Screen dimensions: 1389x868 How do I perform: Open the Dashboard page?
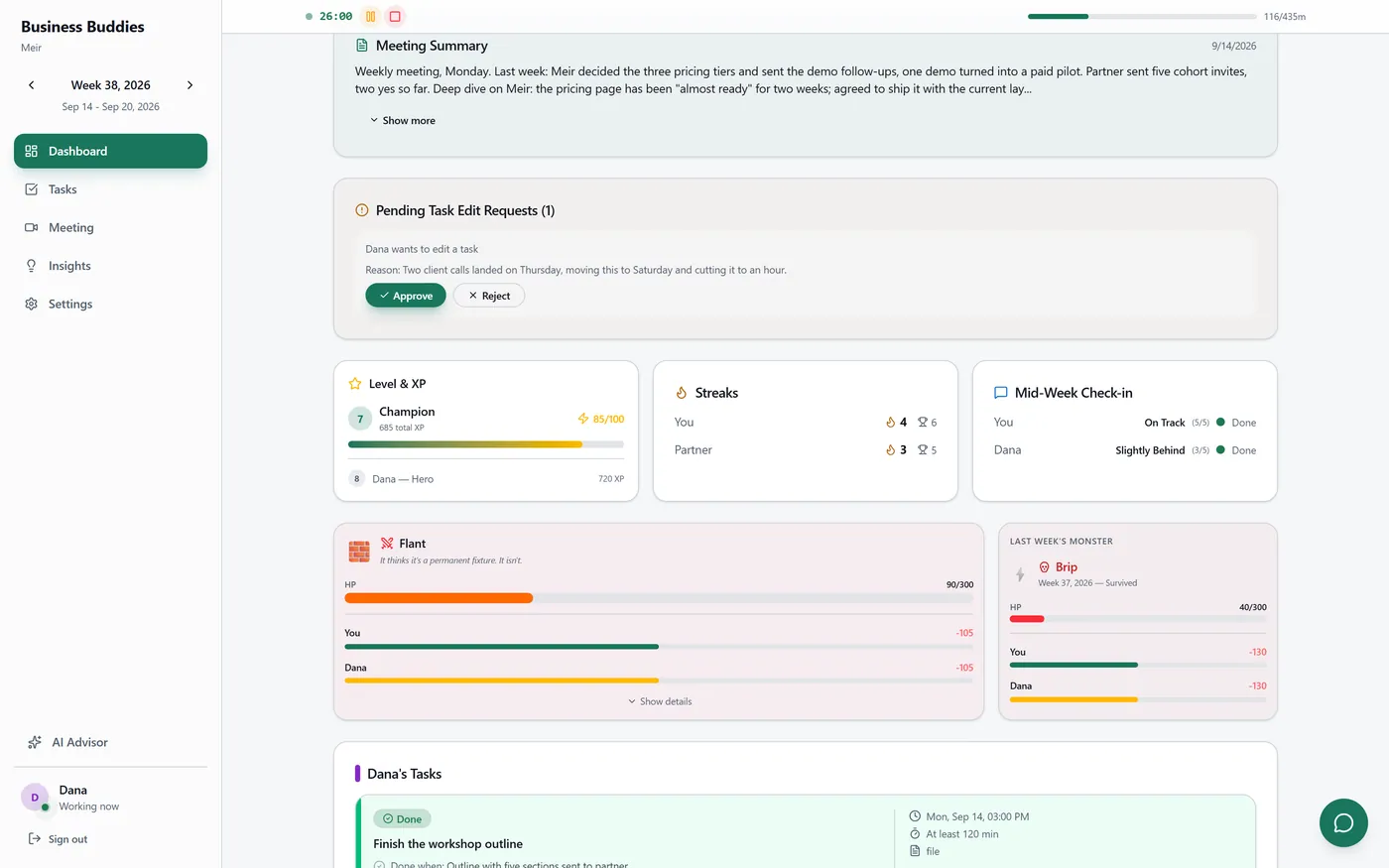coord(110,151)
